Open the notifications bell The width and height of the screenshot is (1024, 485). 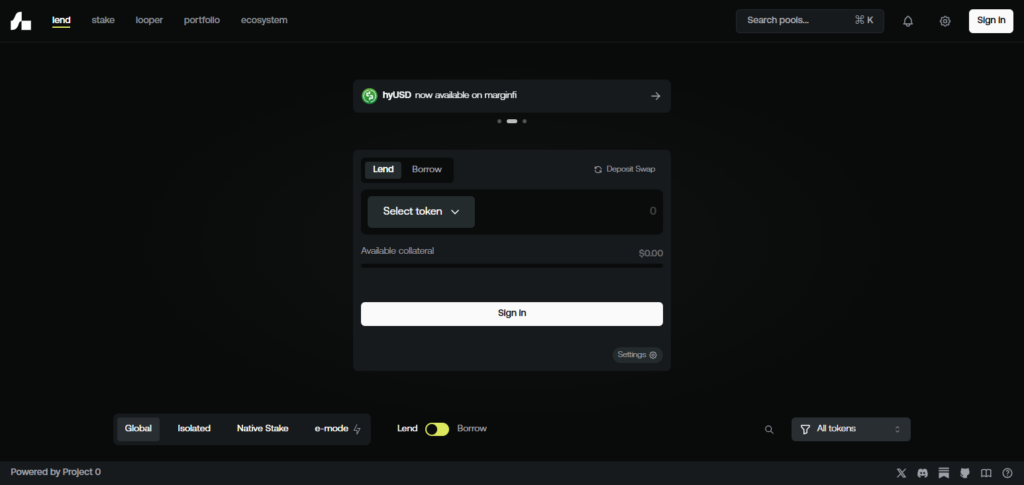point(908,21)
